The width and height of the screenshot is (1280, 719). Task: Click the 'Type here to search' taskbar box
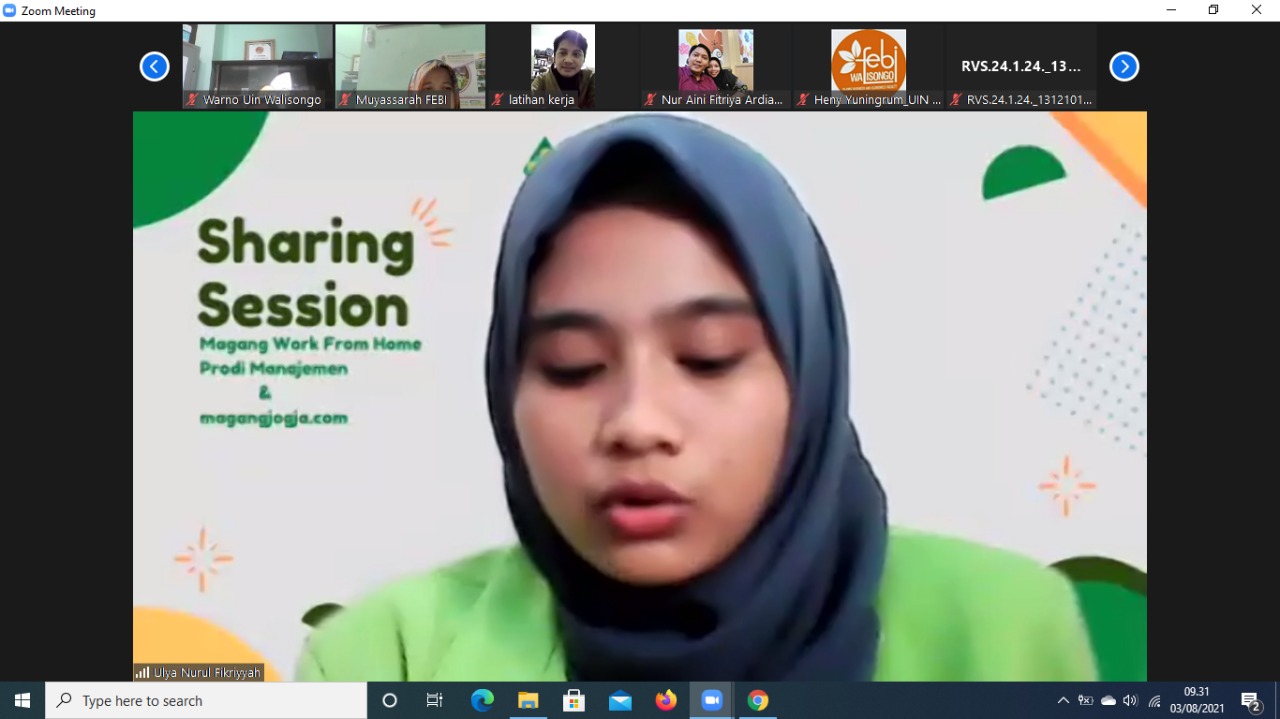[x=206, y=700]
